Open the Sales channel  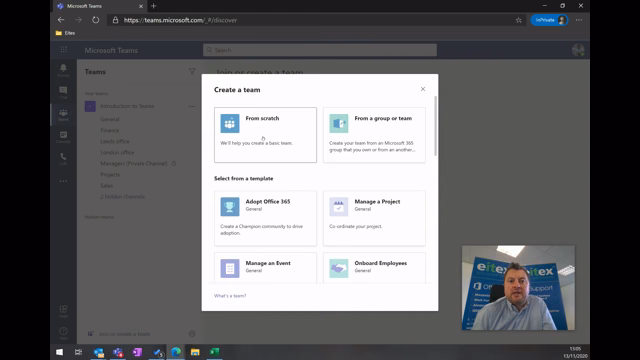point(107,185)
